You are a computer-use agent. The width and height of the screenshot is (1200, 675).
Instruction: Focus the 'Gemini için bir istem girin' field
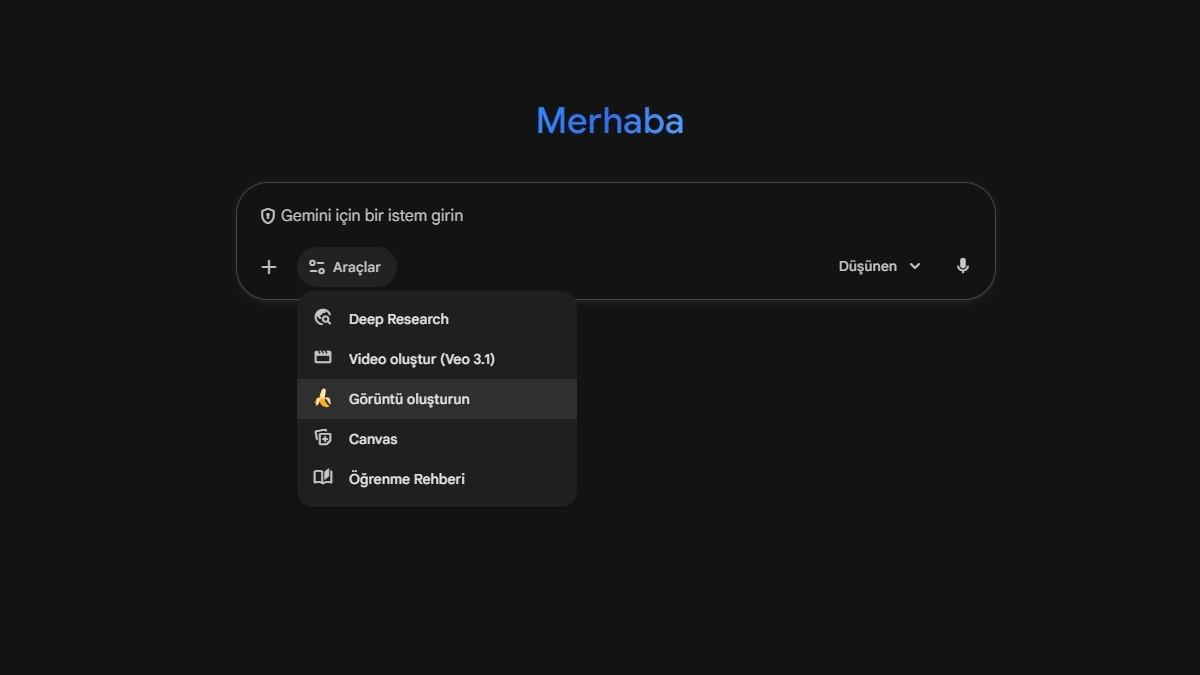coord(600,216)
